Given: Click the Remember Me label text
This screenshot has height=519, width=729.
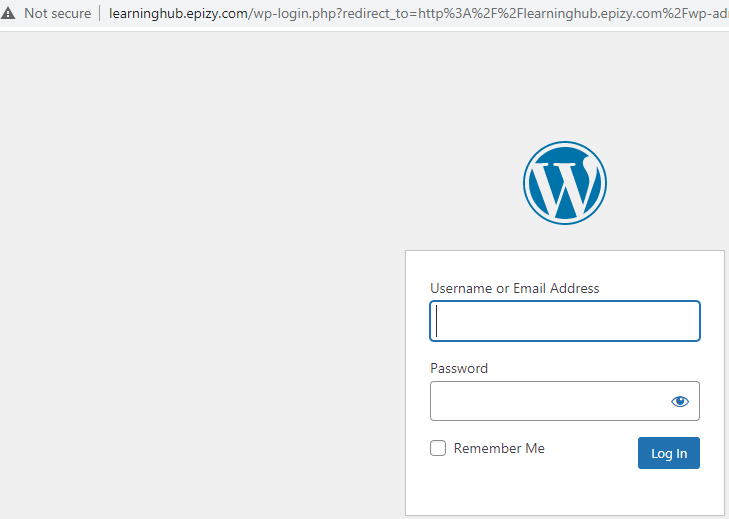Looking at the screenshot, I should (499, 448).
